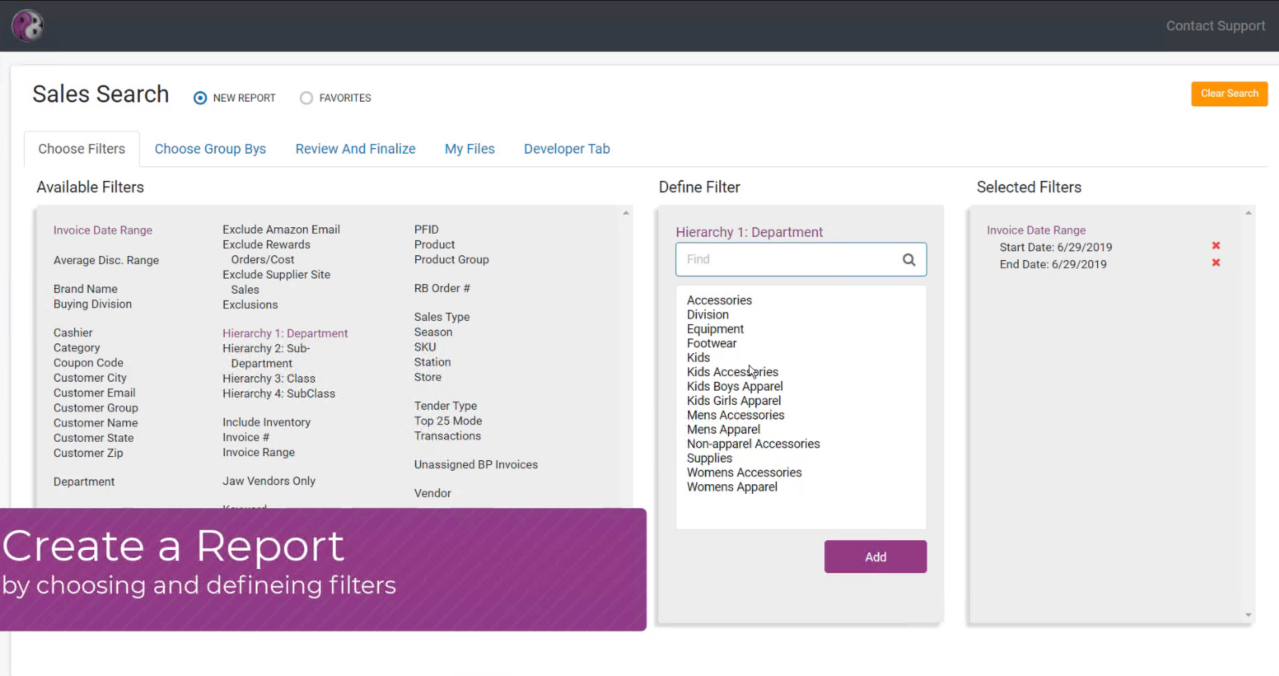Choose Average Disc. Range filter
The image size is (1279, 676).
pos(106,260)
